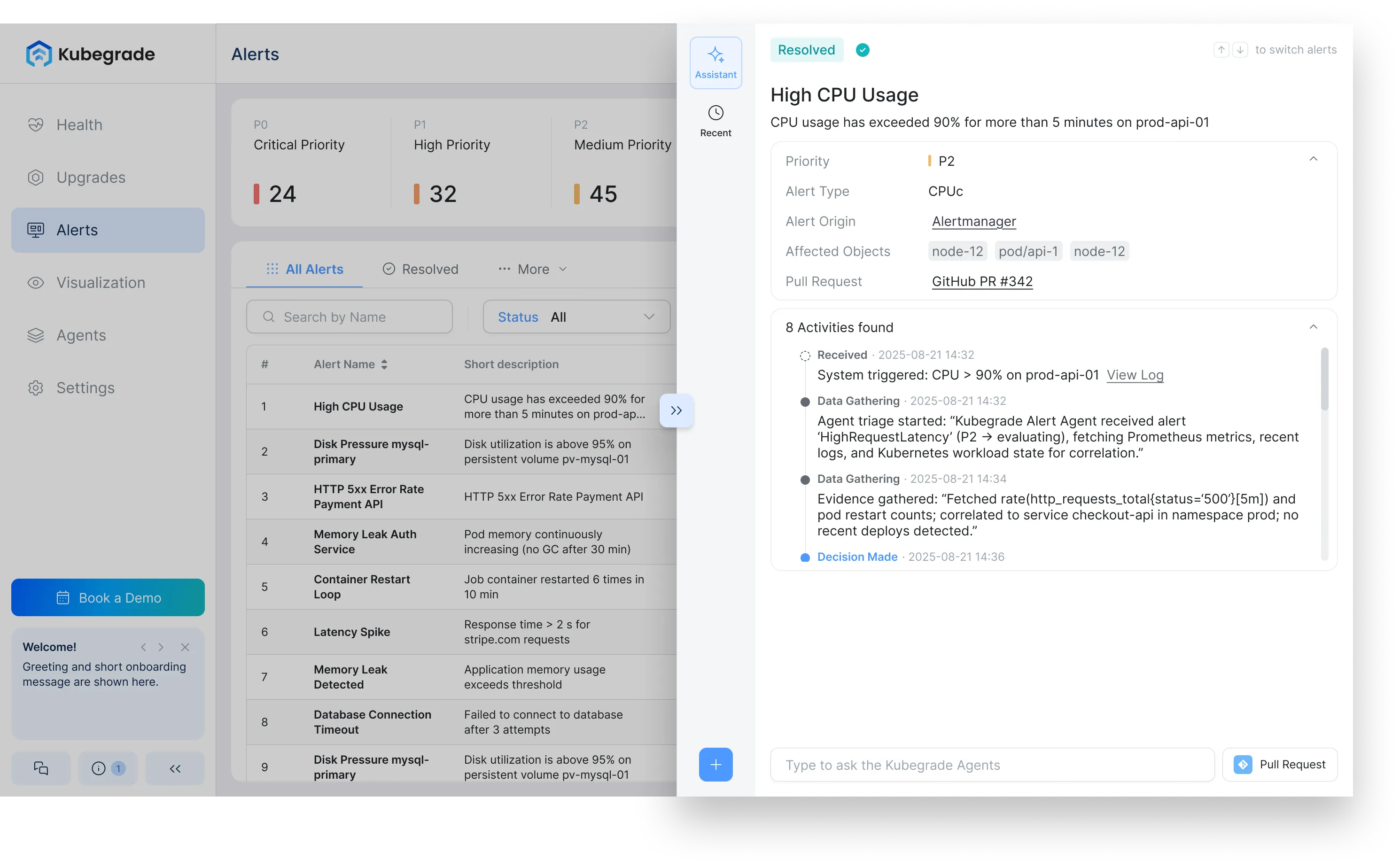Image resolution: width=1400 pixels, height=867 pixels.
Task: Switch to previous alert with up arrow
Action: coord(1221,50)
